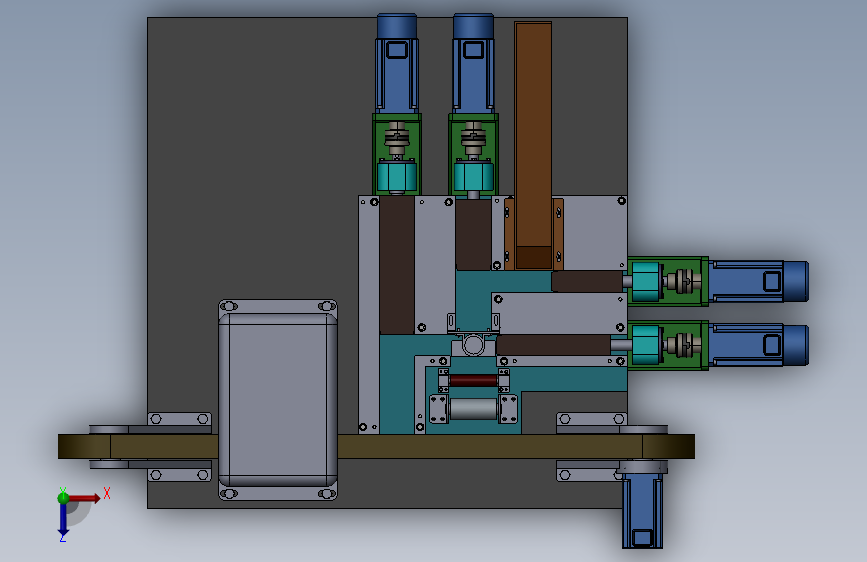Click the red X axis arrow of the triad
Image resolution: width=867 pixels, height=562 pixels.
(x=84, y=498)
